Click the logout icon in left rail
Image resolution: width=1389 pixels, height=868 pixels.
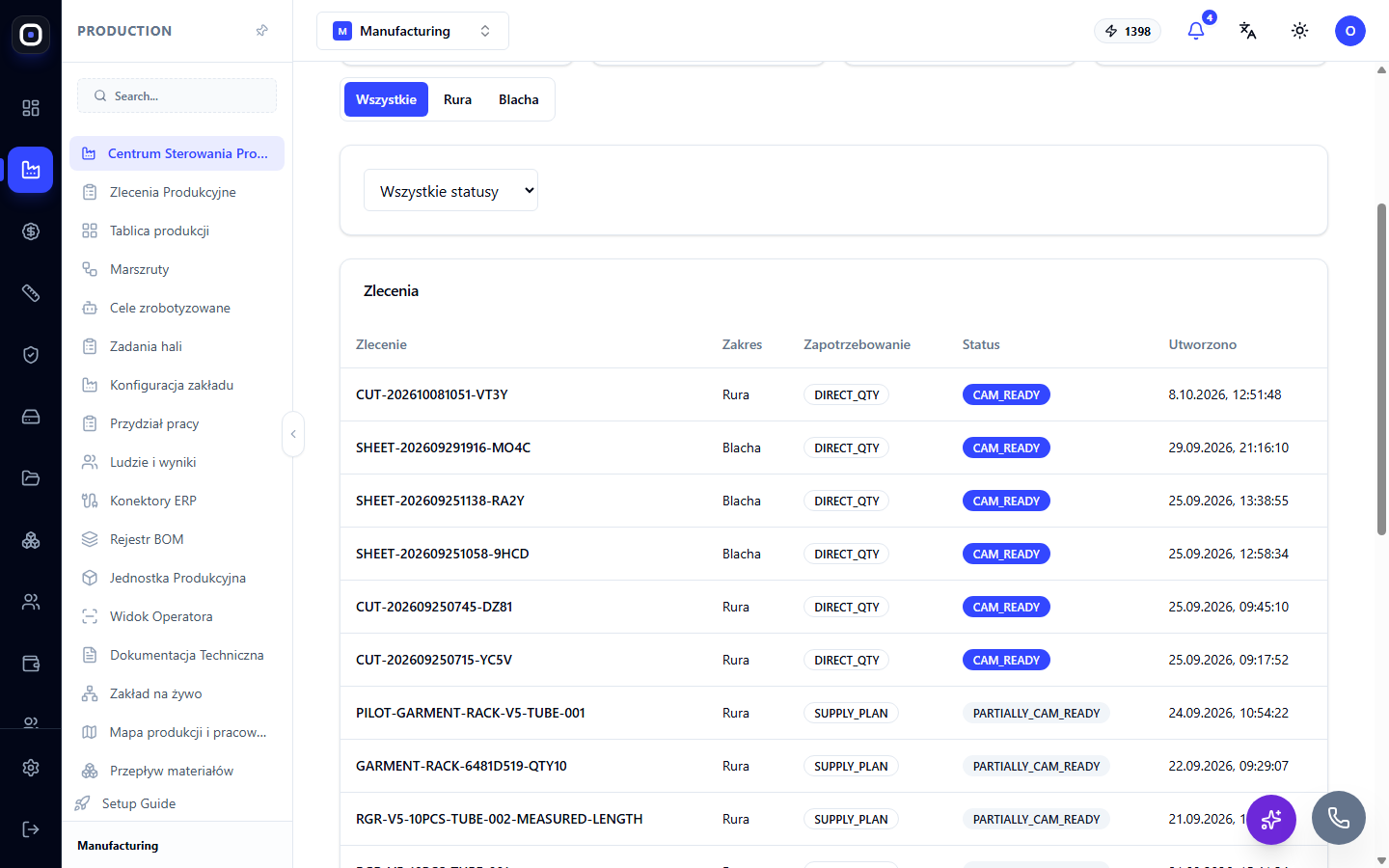point(31,829)
